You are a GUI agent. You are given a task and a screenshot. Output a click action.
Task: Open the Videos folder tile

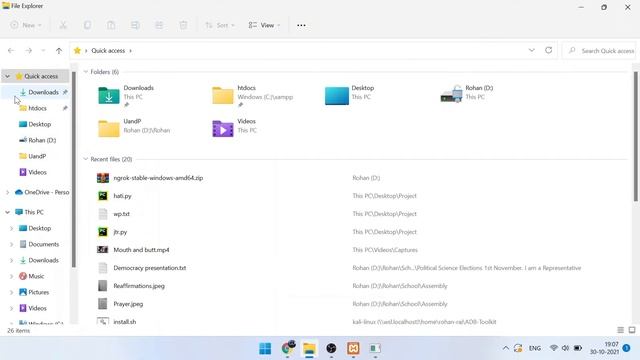click(x=235, y=128)
